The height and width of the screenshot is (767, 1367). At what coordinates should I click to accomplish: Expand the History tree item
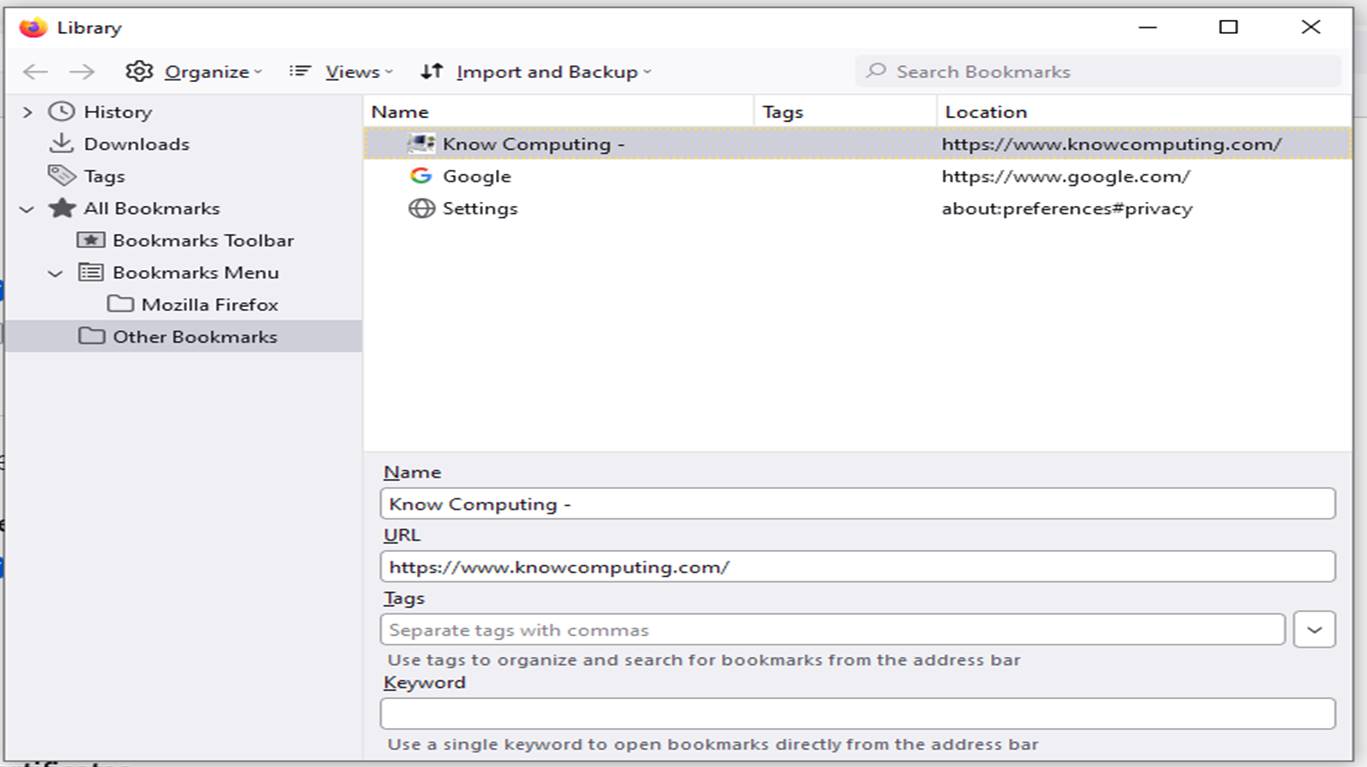pos(25,111)
